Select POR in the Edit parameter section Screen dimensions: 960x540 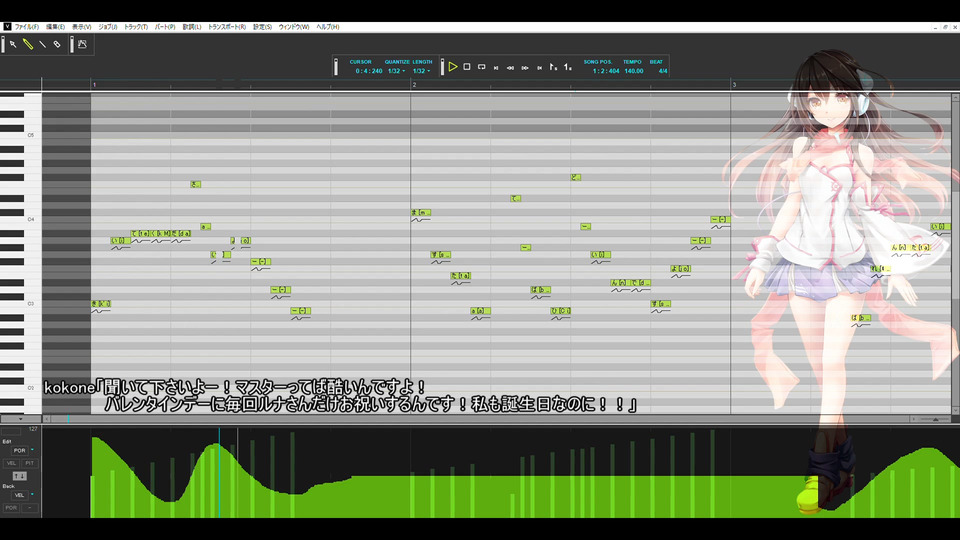20,451
